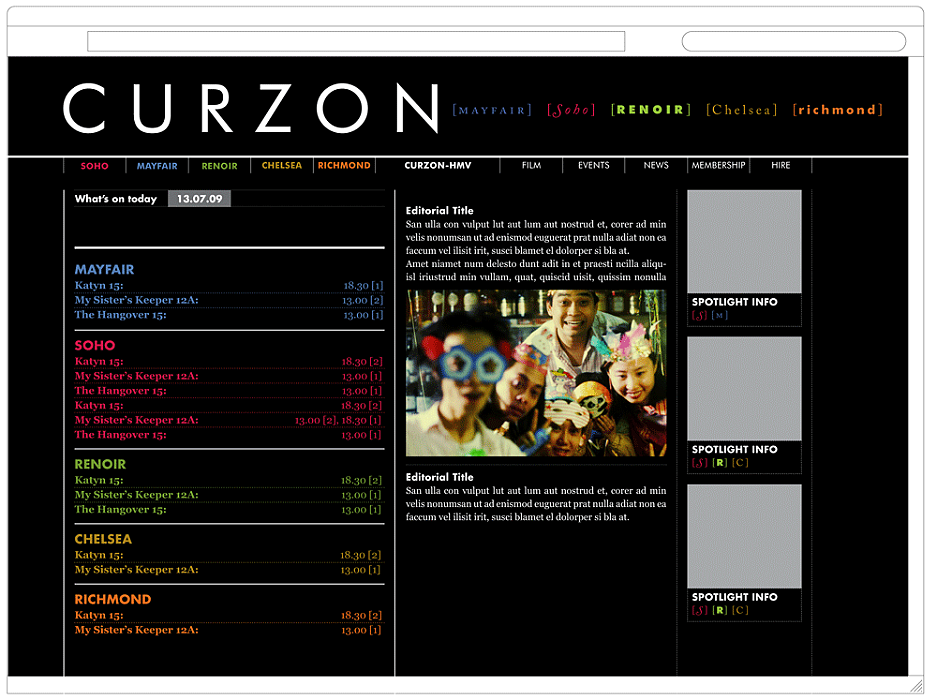The height and width of the screenshot is (700, 937).
Task: Click the browser address bar field
Action: 356,41
